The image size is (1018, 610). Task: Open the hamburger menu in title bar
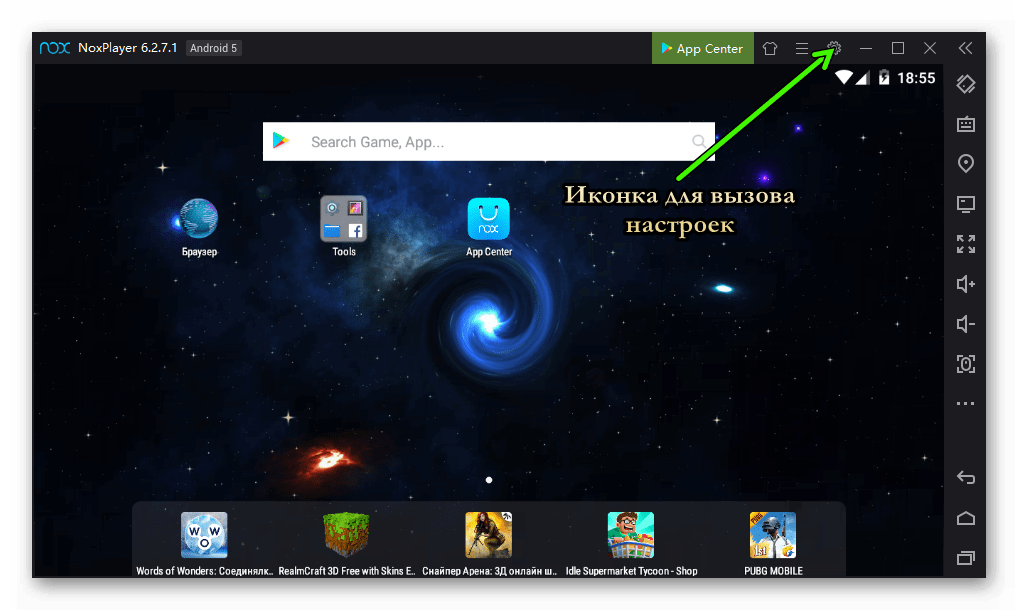click(x=802, y=48)
